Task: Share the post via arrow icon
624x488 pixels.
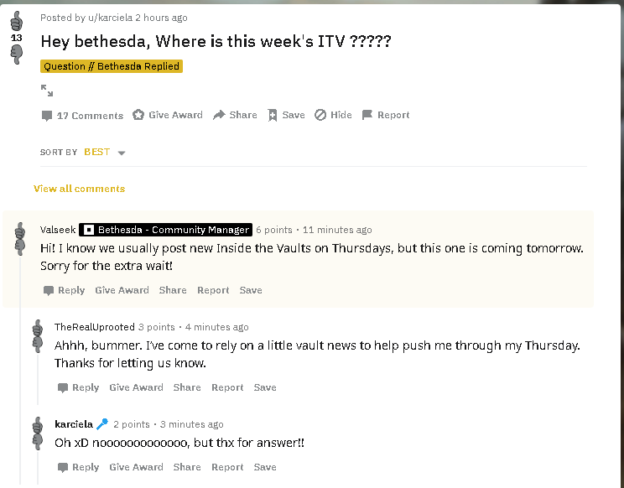Action: point(235,115)
